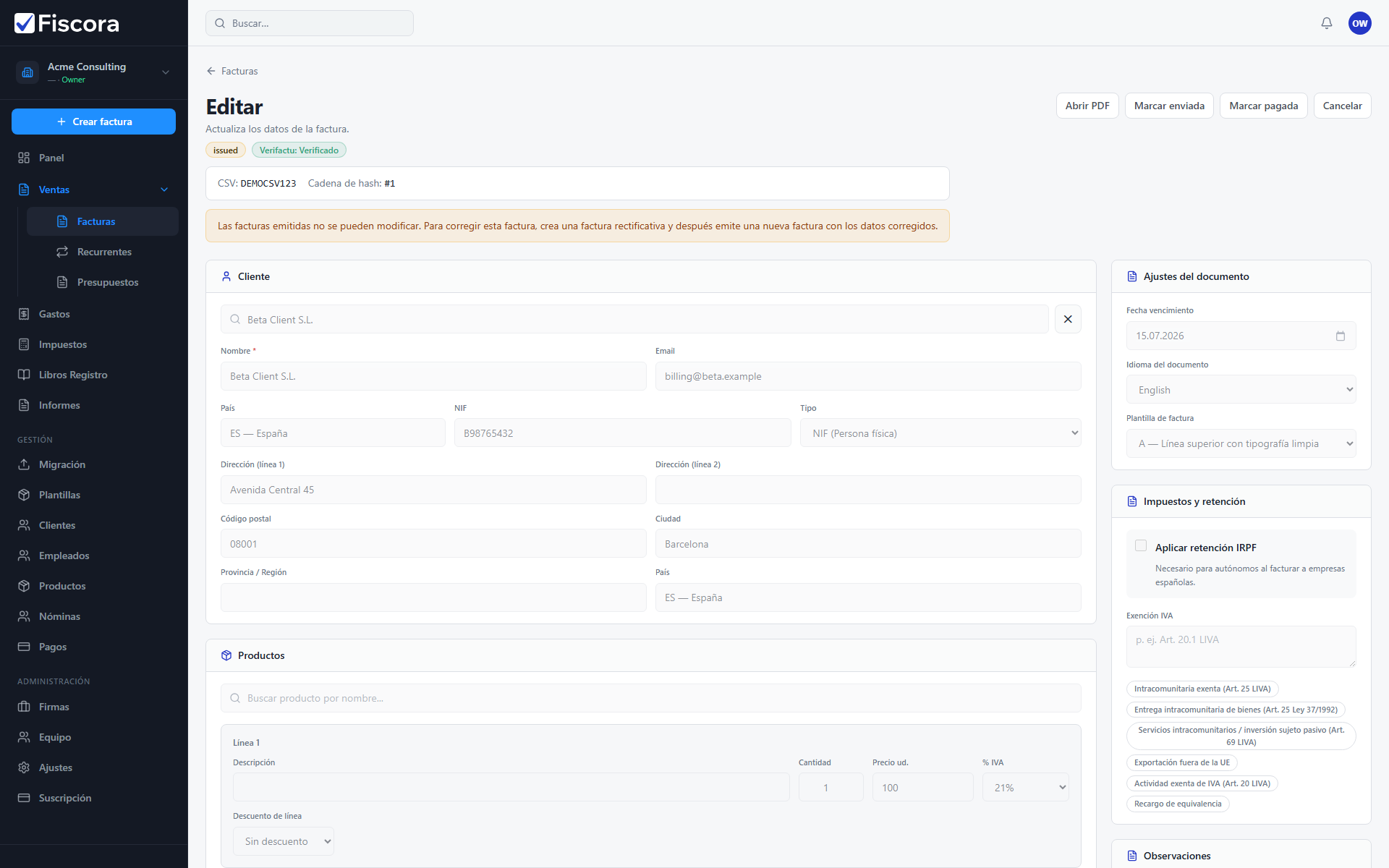
Task: Click the OW user avatar
Action: click(x=1359, y=23)
